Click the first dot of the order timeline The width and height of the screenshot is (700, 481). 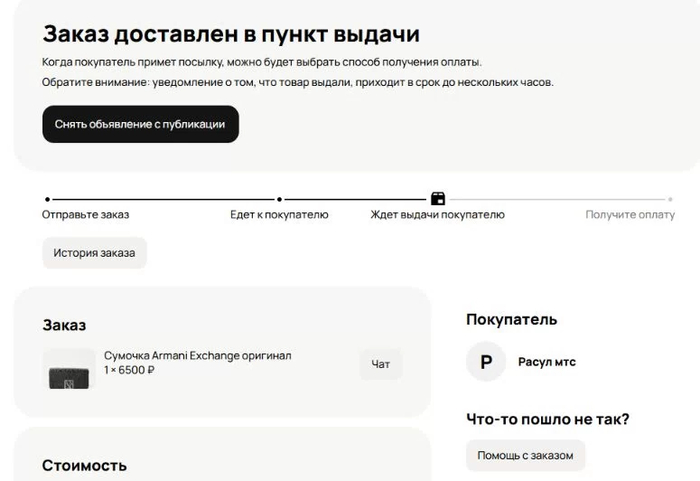(x=46, y=200)
